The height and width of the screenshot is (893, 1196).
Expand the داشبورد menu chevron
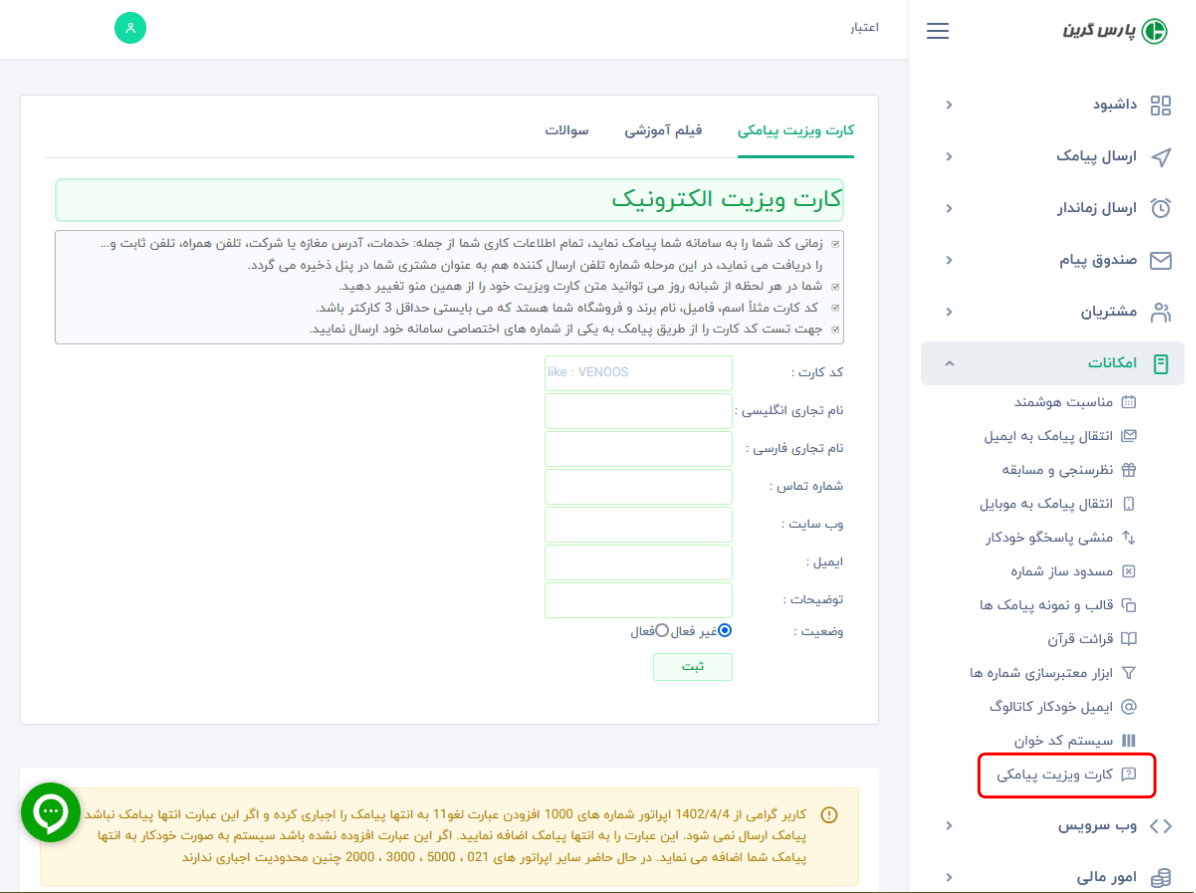[949, 105]
